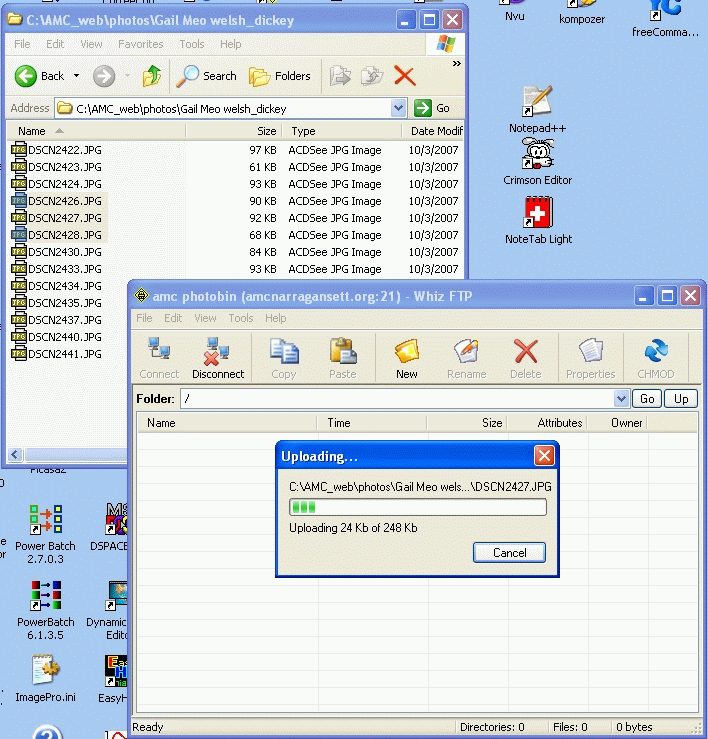The height and width of the screenshot is (739, 708).
Task: Open the NoteTab Light desktop icon
Action: pos(538,220)
